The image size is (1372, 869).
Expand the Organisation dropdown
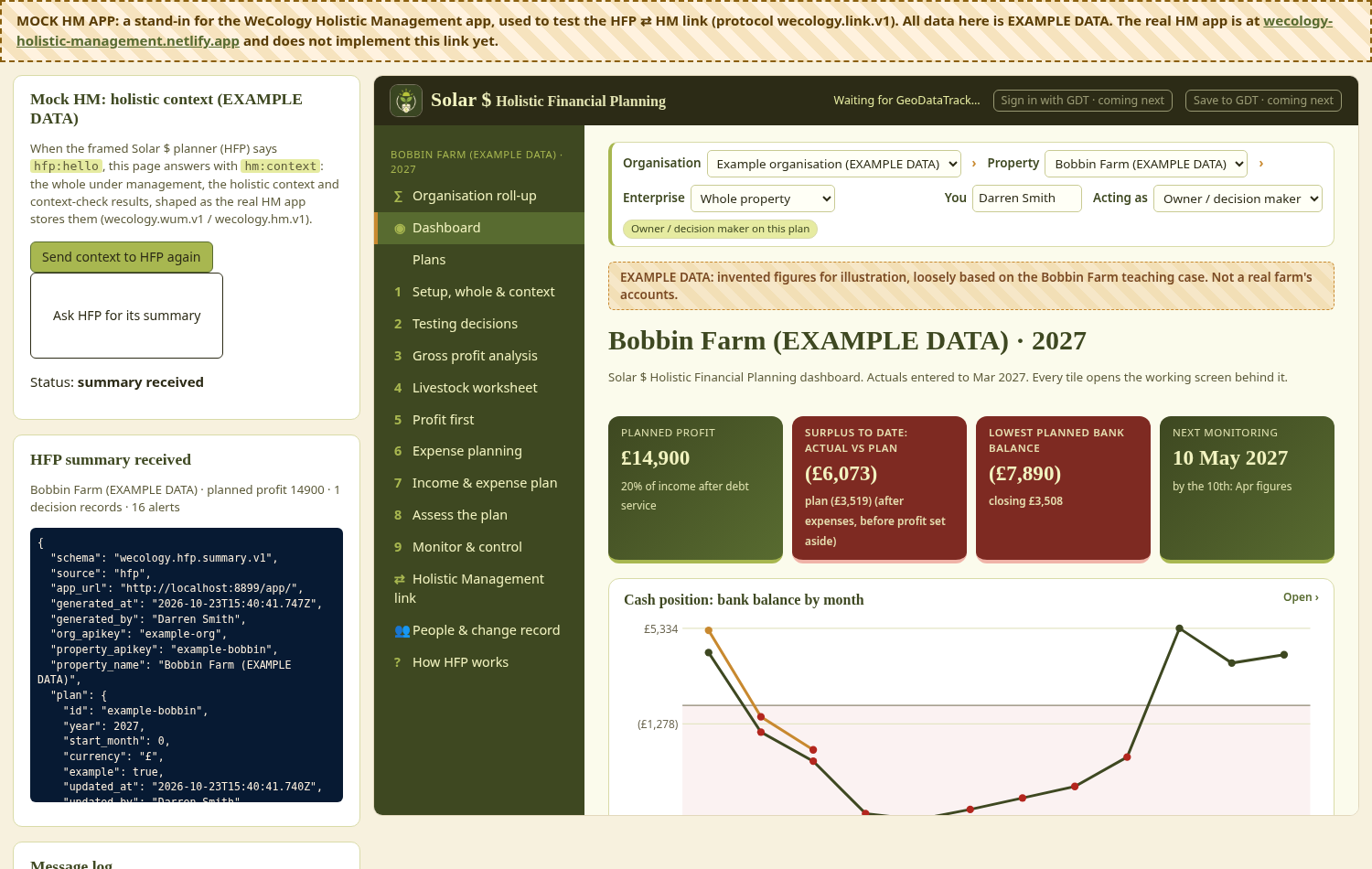click(x=834, y=164)
